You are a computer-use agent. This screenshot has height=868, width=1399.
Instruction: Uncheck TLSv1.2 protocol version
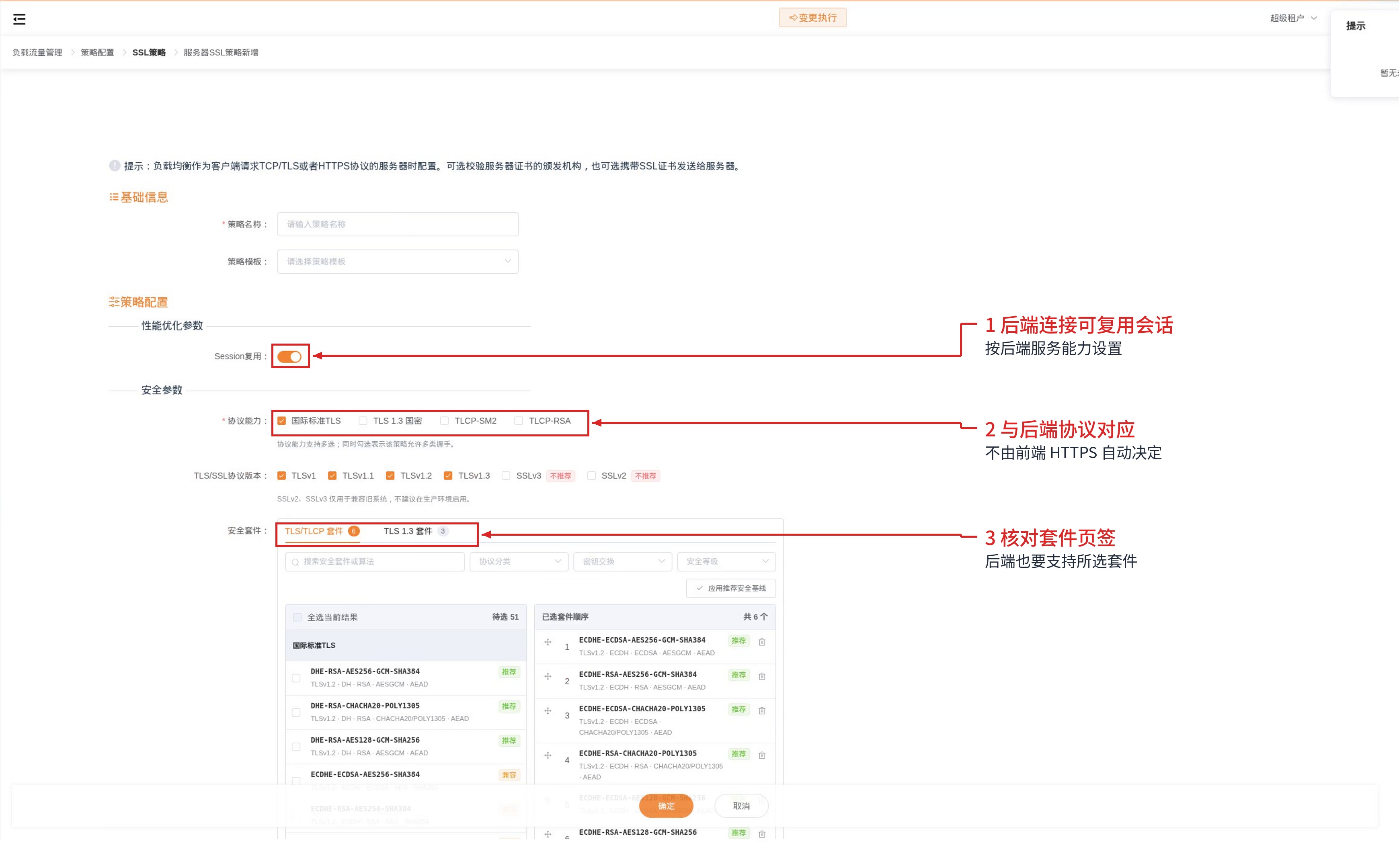click(x=390, y=475)
